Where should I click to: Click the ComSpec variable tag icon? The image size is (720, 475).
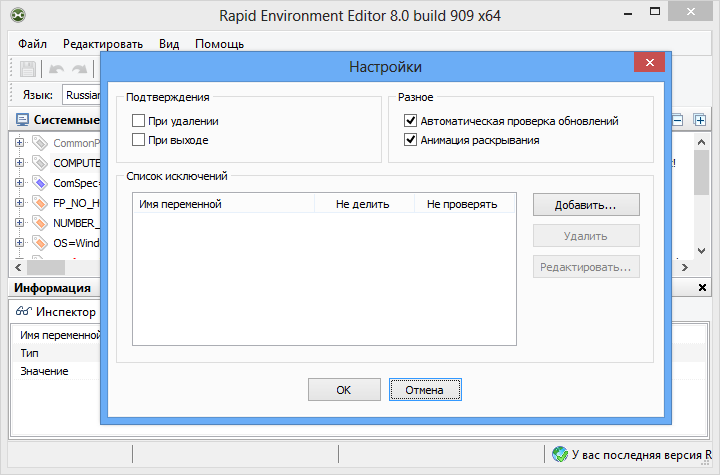(40, 183)
